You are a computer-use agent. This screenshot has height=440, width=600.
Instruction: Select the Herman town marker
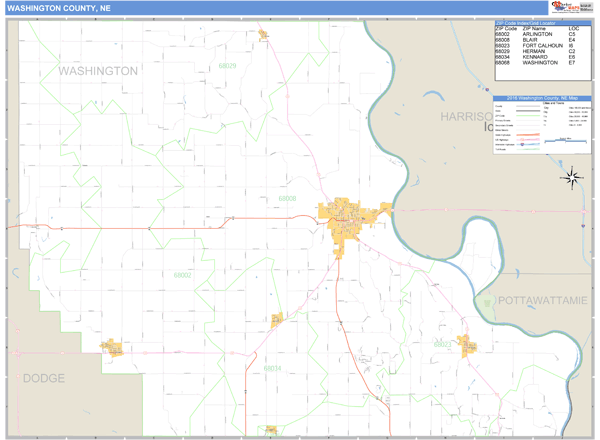(264, 35)
